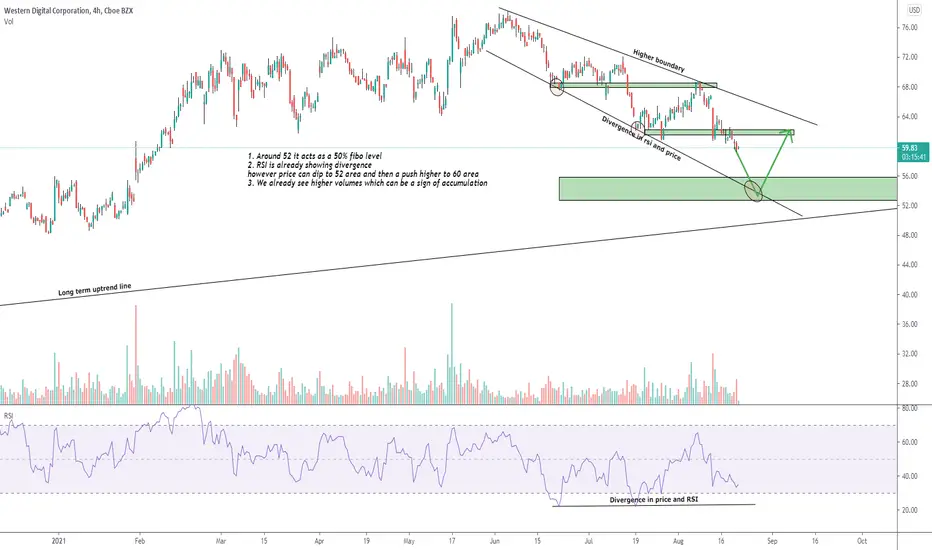
Task: Click the 60.00 level on RSI axis
Action: [x=909, y=442]
